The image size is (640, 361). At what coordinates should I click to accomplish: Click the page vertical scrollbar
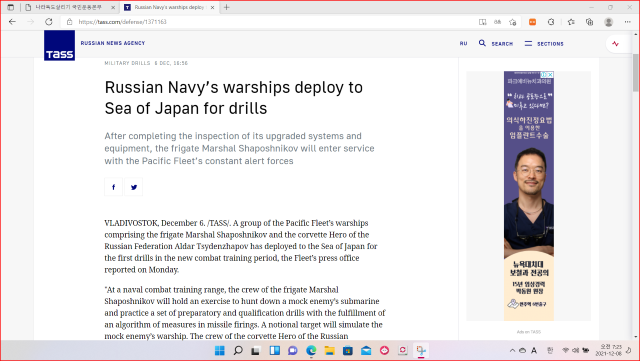636,74
